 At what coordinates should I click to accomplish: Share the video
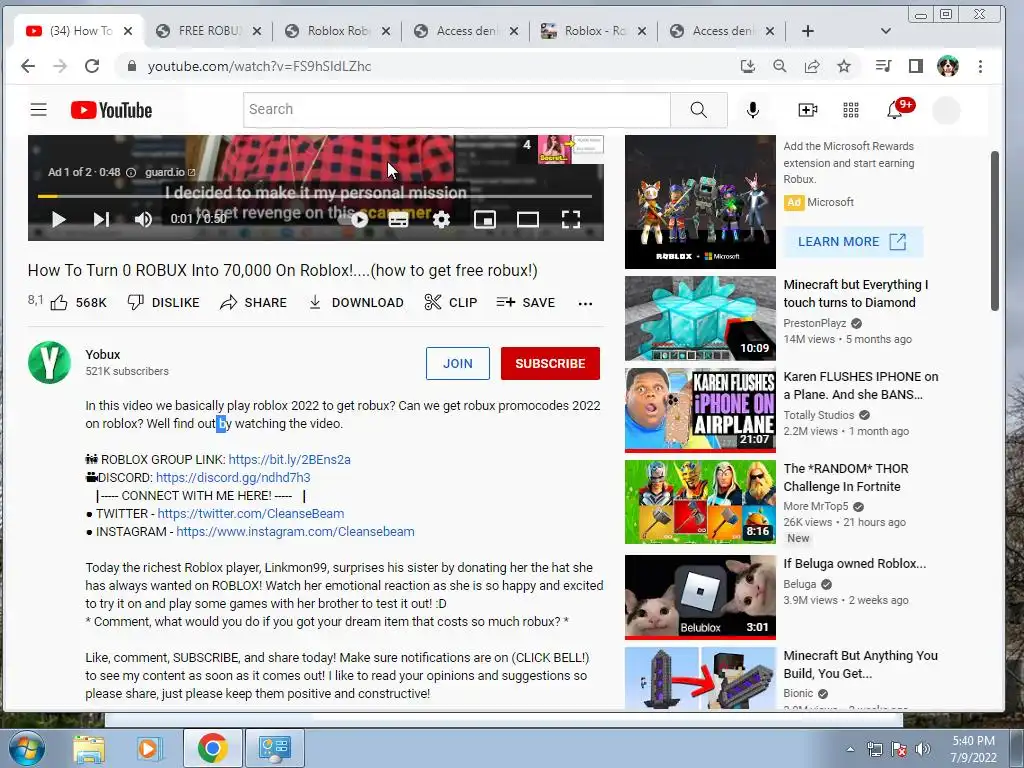tap(253, 302)
